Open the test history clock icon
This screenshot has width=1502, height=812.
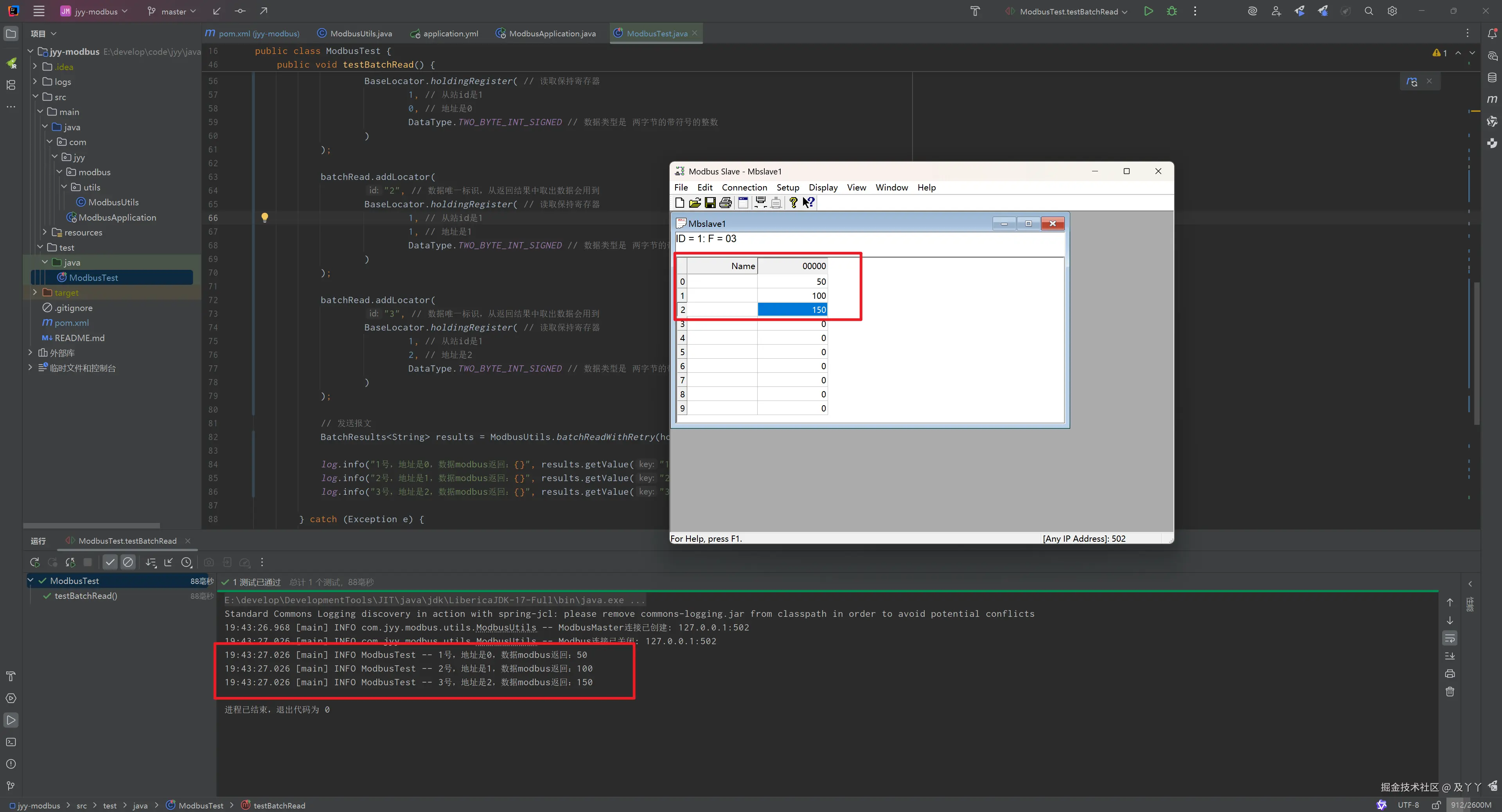pyautogui.click(x=187, y=562)
